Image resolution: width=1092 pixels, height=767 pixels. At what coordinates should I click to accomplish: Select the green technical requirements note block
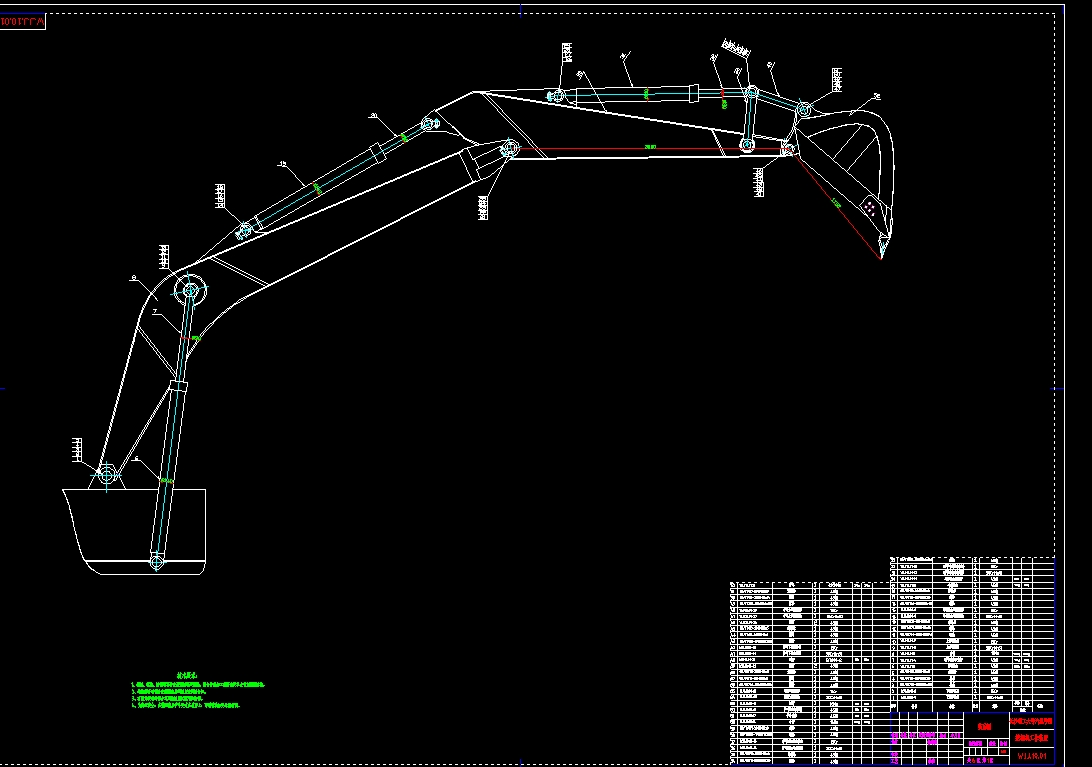click(x=198, y=691)
